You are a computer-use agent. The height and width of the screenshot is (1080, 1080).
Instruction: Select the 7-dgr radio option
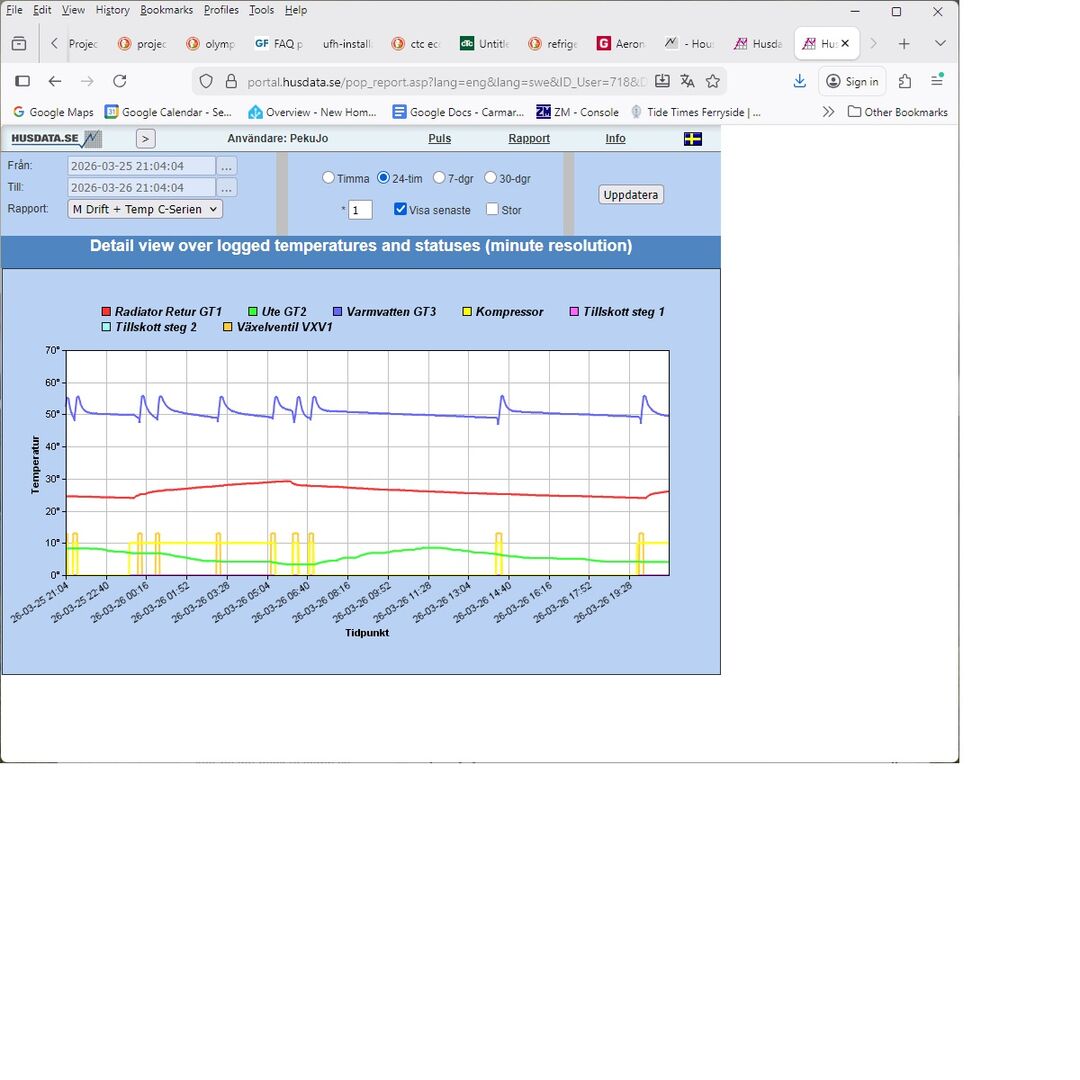click(x=439, y=178)
